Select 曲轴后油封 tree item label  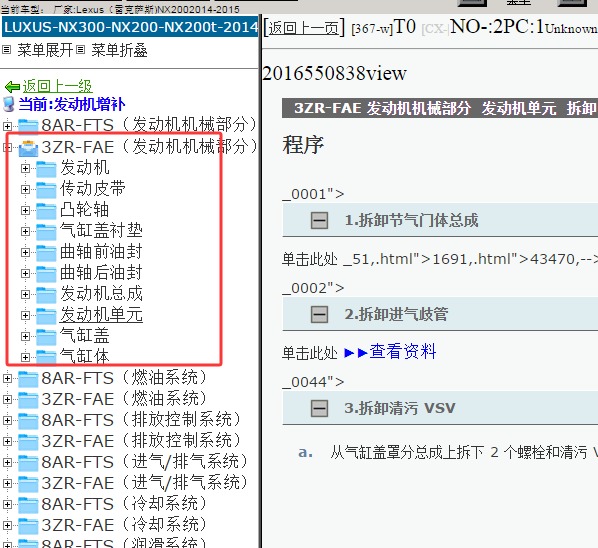[x=101, y=273]
